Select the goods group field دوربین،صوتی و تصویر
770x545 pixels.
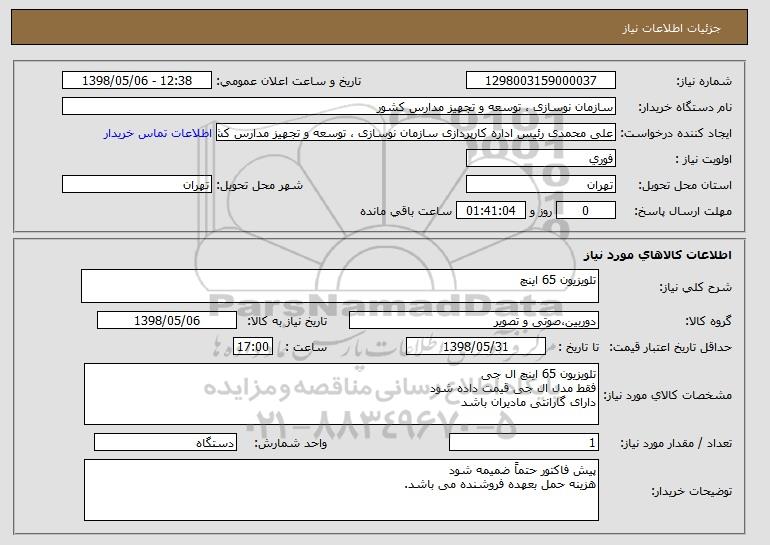coord(474,321)
